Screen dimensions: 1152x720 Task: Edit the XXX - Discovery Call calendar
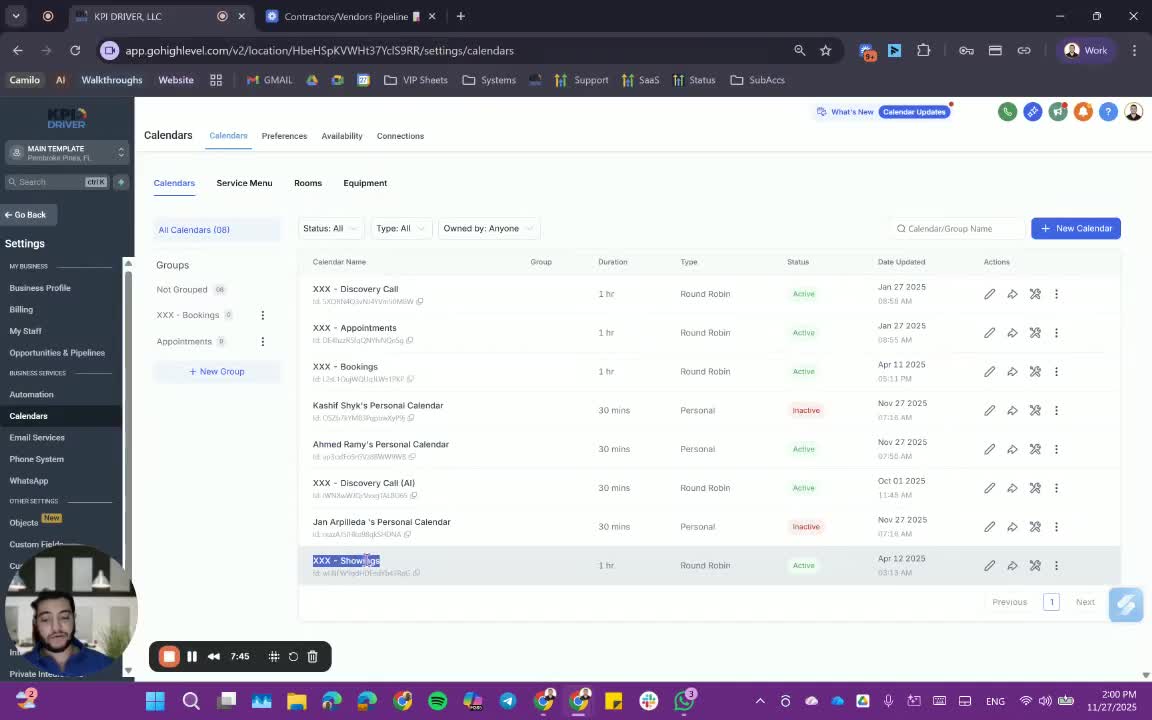[x=990, y=294]
